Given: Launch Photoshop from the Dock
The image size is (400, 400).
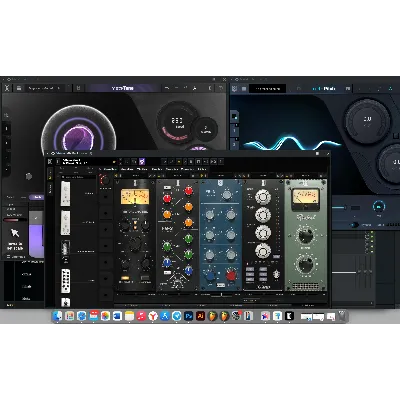Looking at the screenshot, I should coord(189,316).
